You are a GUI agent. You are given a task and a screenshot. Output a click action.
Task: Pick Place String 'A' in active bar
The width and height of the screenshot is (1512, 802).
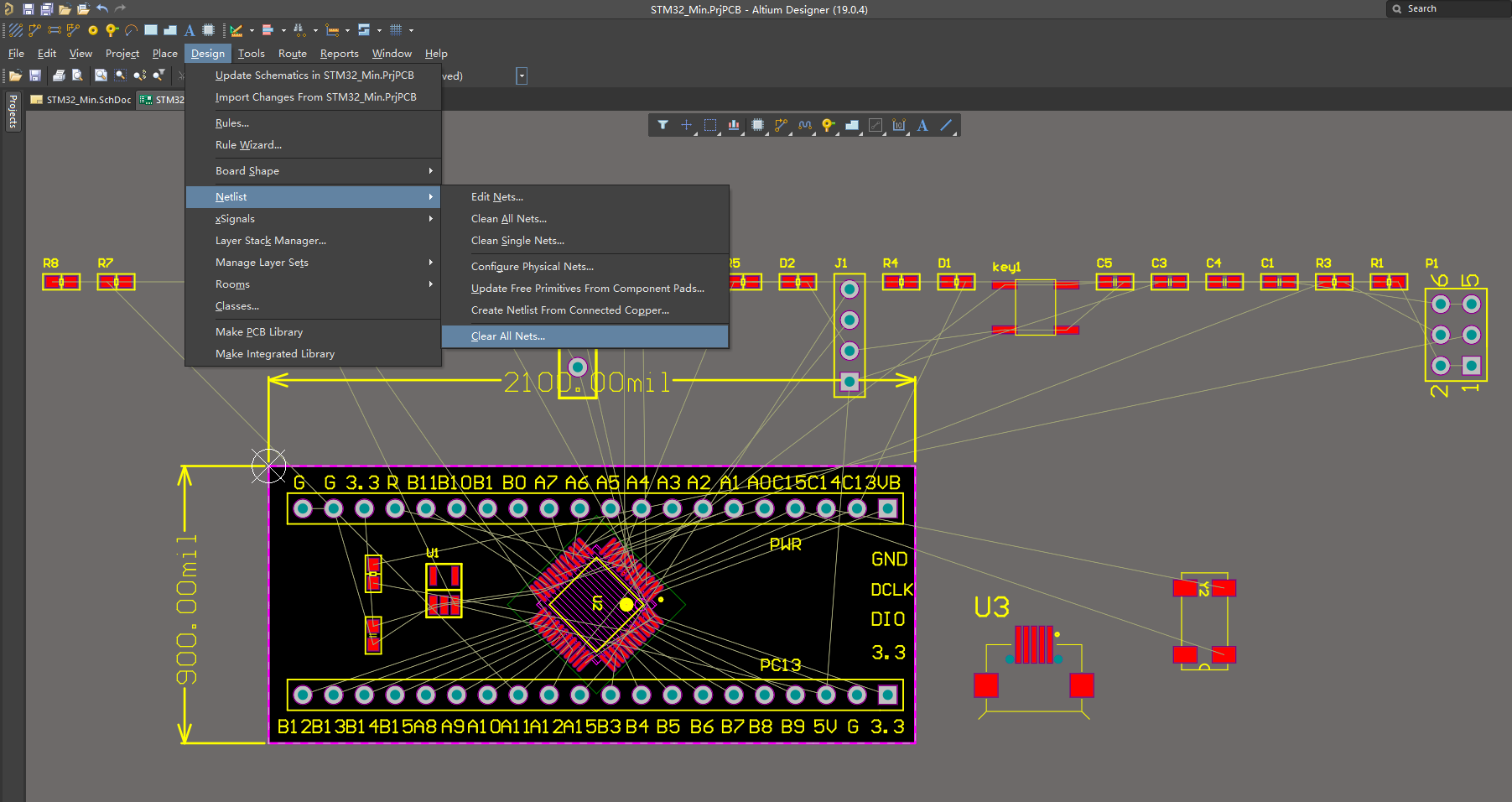click(922, 125)
